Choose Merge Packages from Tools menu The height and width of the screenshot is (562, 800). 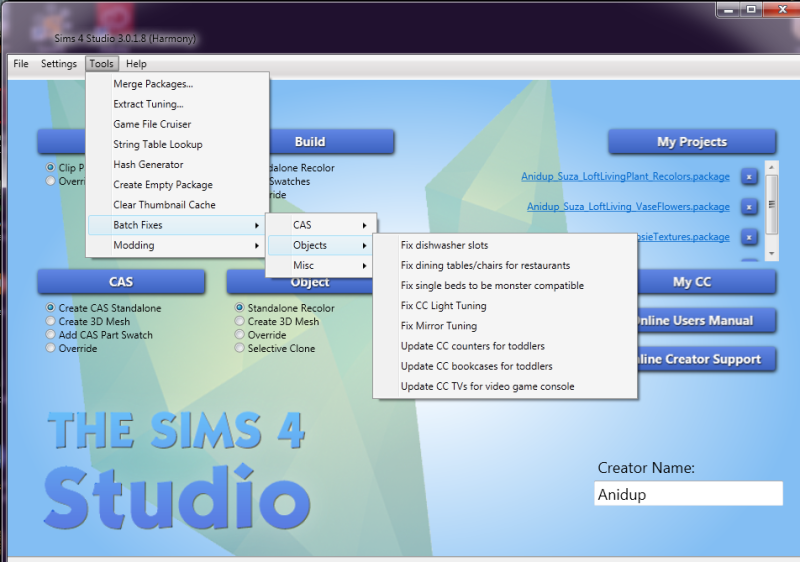click(x=177, y=84)
